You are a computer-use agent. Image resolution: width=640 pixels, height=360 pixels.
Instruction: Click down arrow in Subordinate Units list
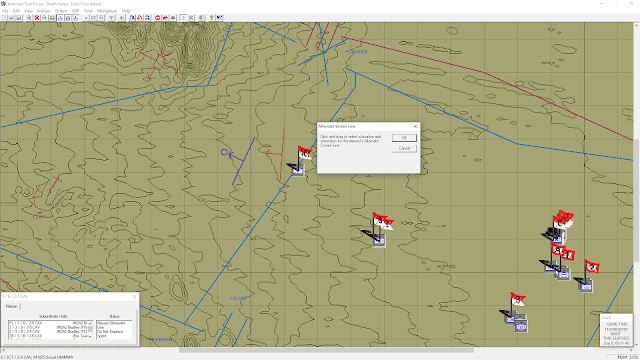pyautogui.click(x=90, y=336)
